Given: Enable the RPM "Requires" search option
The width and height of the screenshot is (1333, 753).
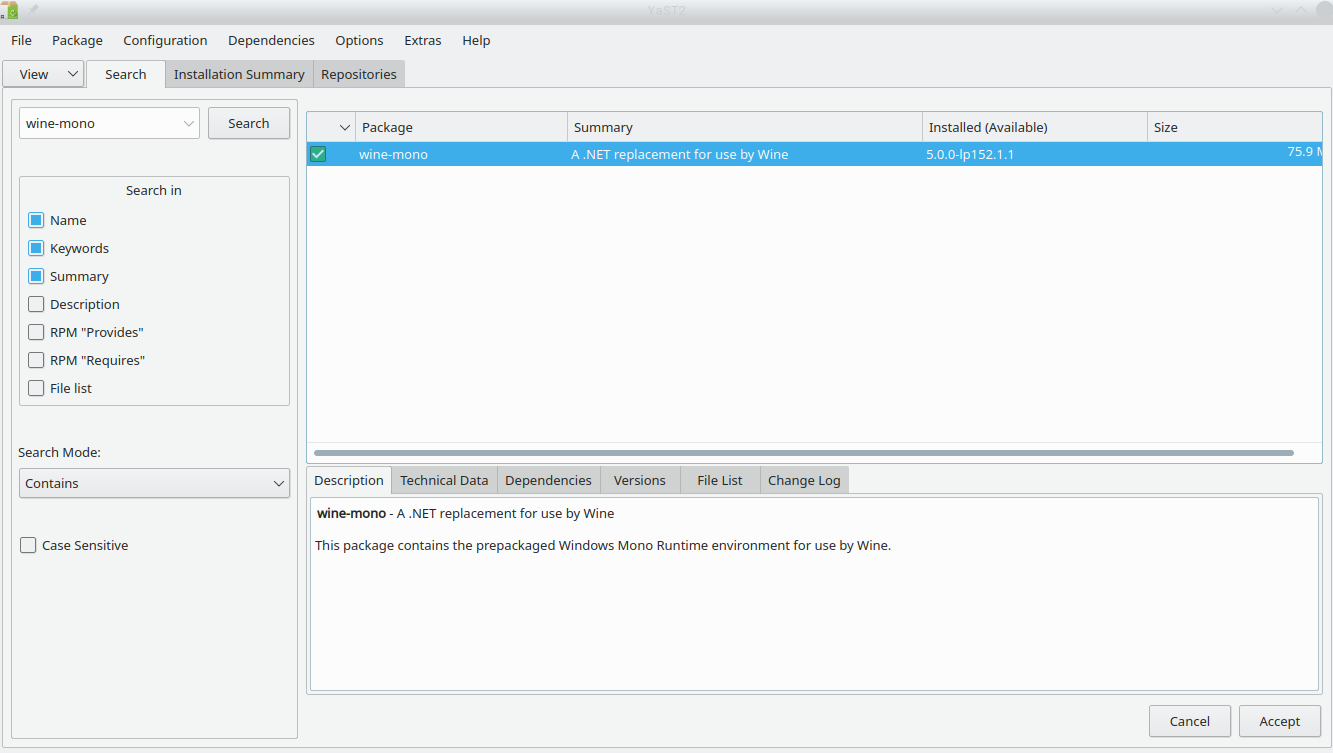Looking at the screenshot, I should (x=36, y=360).
